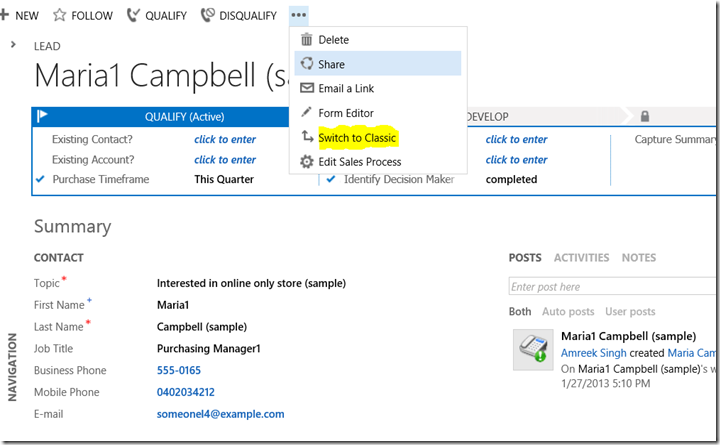
Task: Click the Disqualify phone icon in toolbar
Action: point(207,16)
